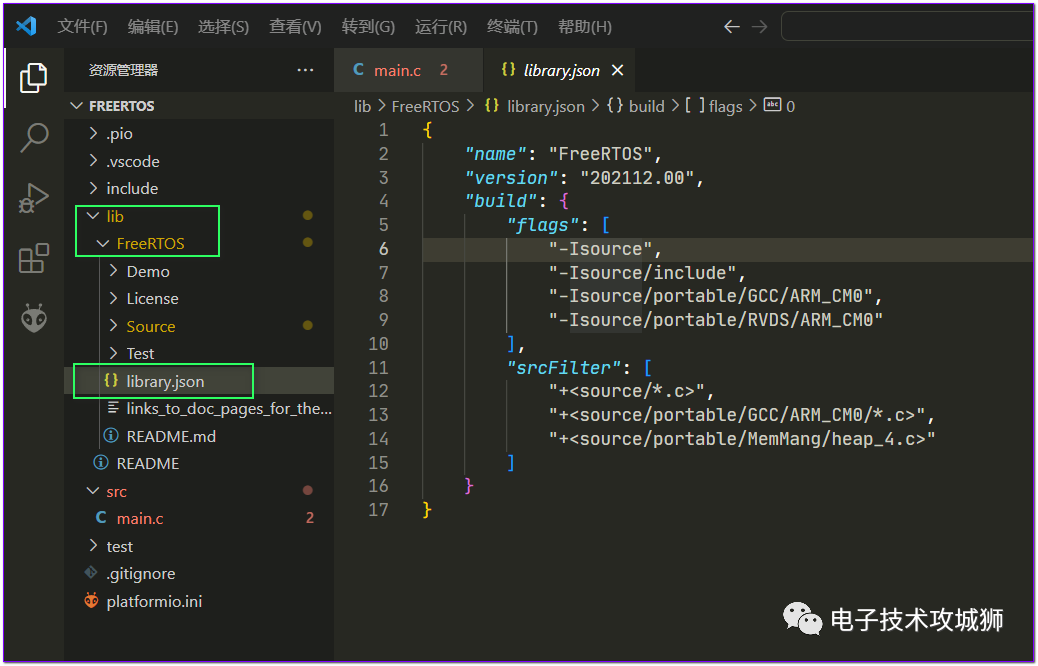The width and height of the screenshot is (1038, 666).
Task: Go forward with the right arrow
Action: (760, 27)
